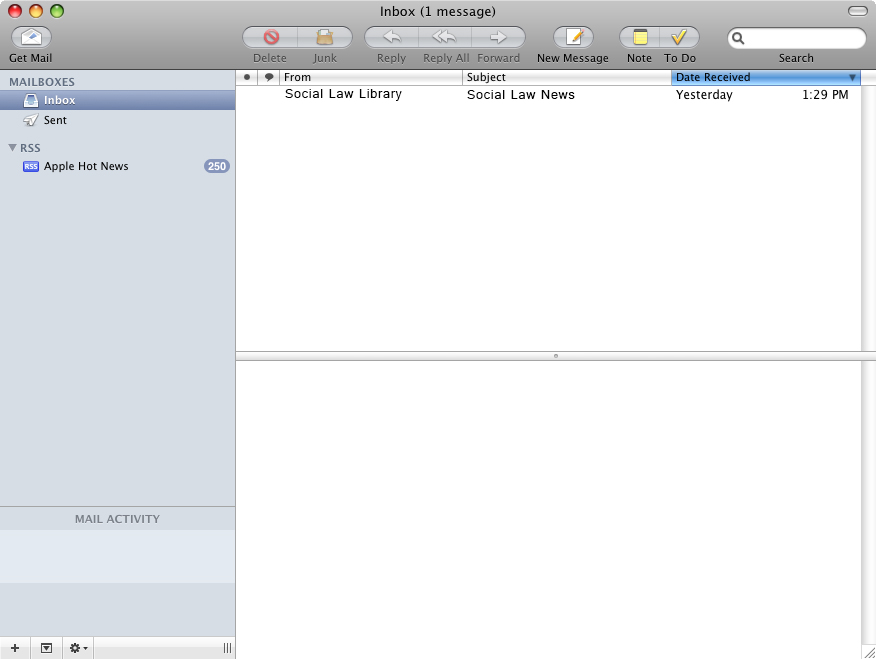The width and height of the screenshot is (876, 659).
Task: Select Social Law Library sender
Action: coord(343,94)
